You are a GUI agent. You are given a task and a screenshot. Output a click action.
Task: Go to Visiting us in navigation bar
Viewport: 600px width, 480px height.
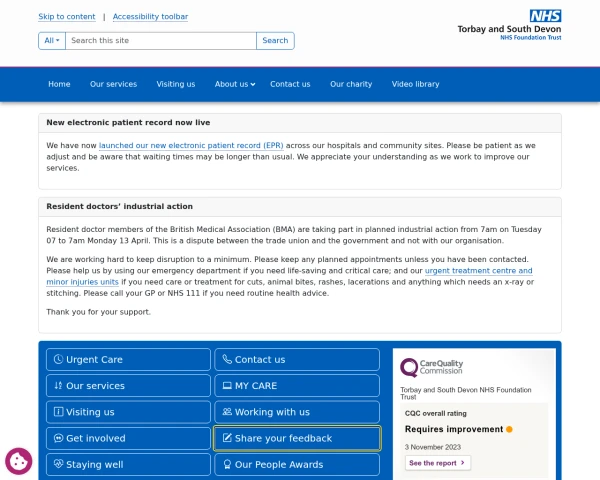tap(176, 84)
